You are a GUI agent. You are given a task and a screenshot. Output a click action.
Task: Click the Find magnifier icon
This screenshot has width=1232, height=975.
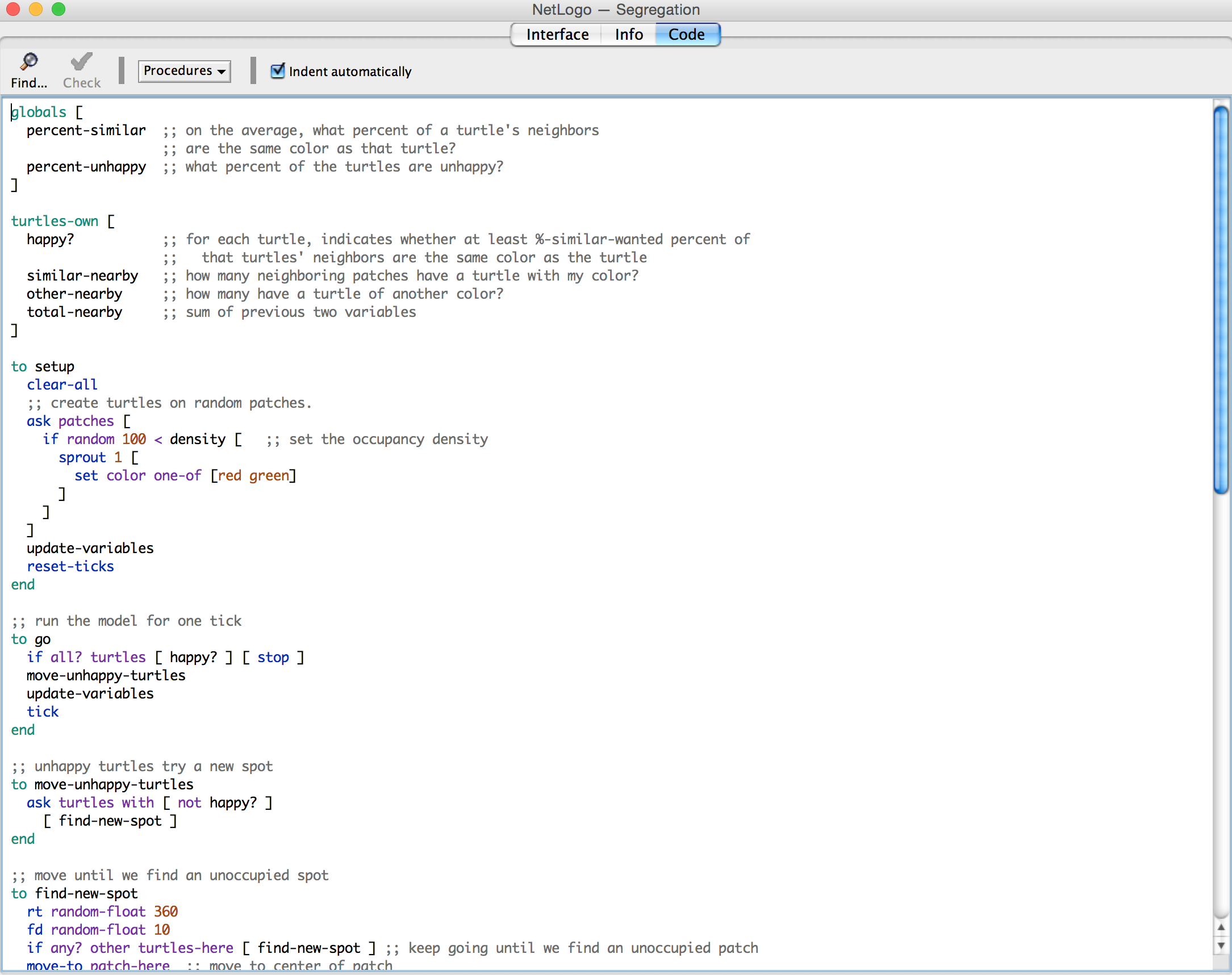tap(28, 62)
